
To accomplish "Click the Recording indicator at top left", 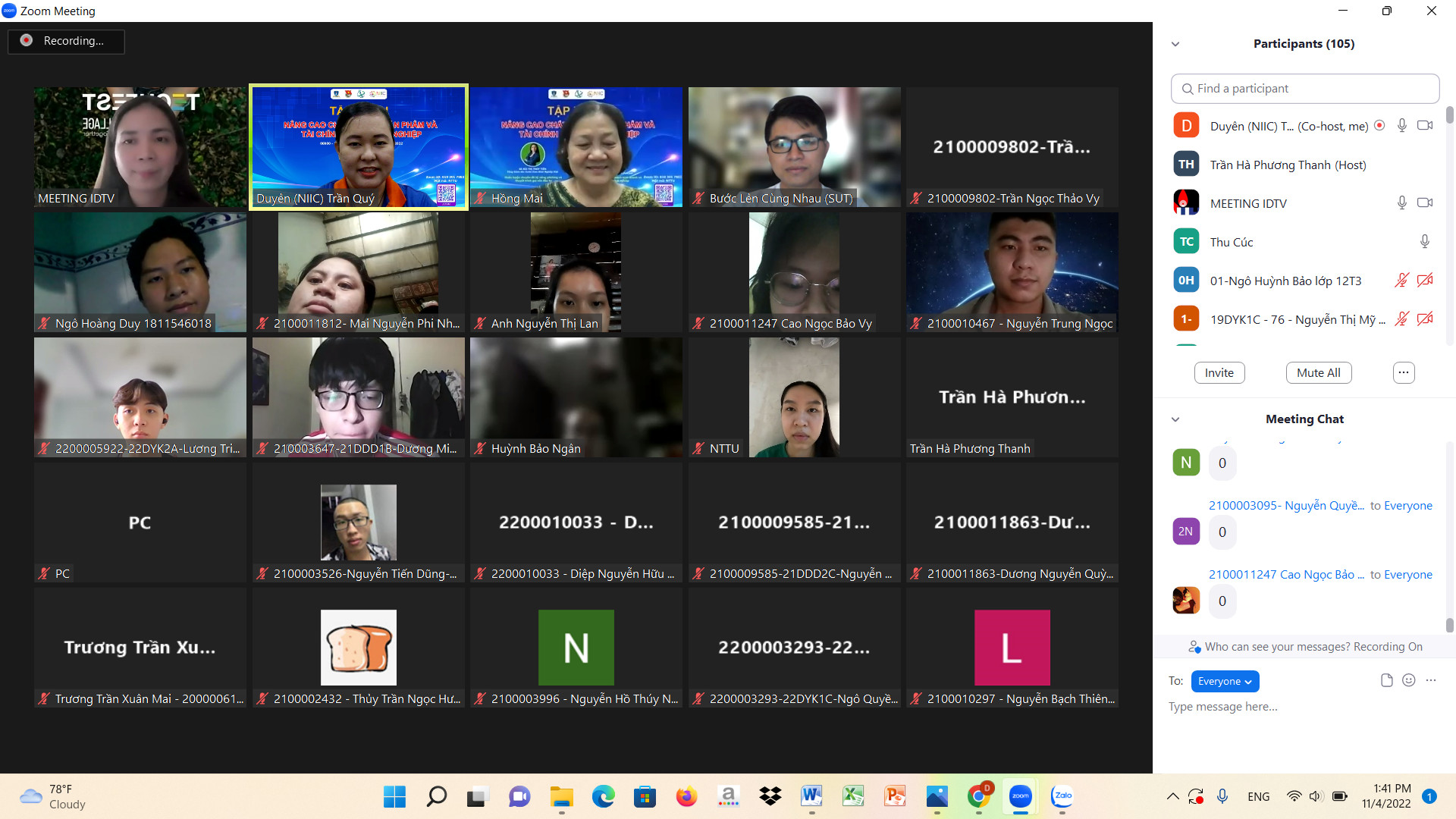I will (66, 41).
